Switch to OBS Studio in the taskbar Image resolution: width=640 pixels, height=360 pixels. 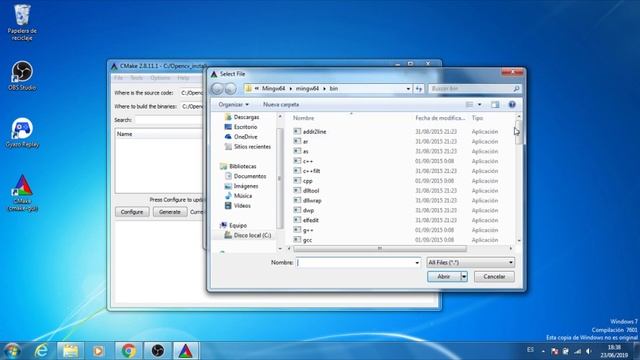click(x=158, y=351)
